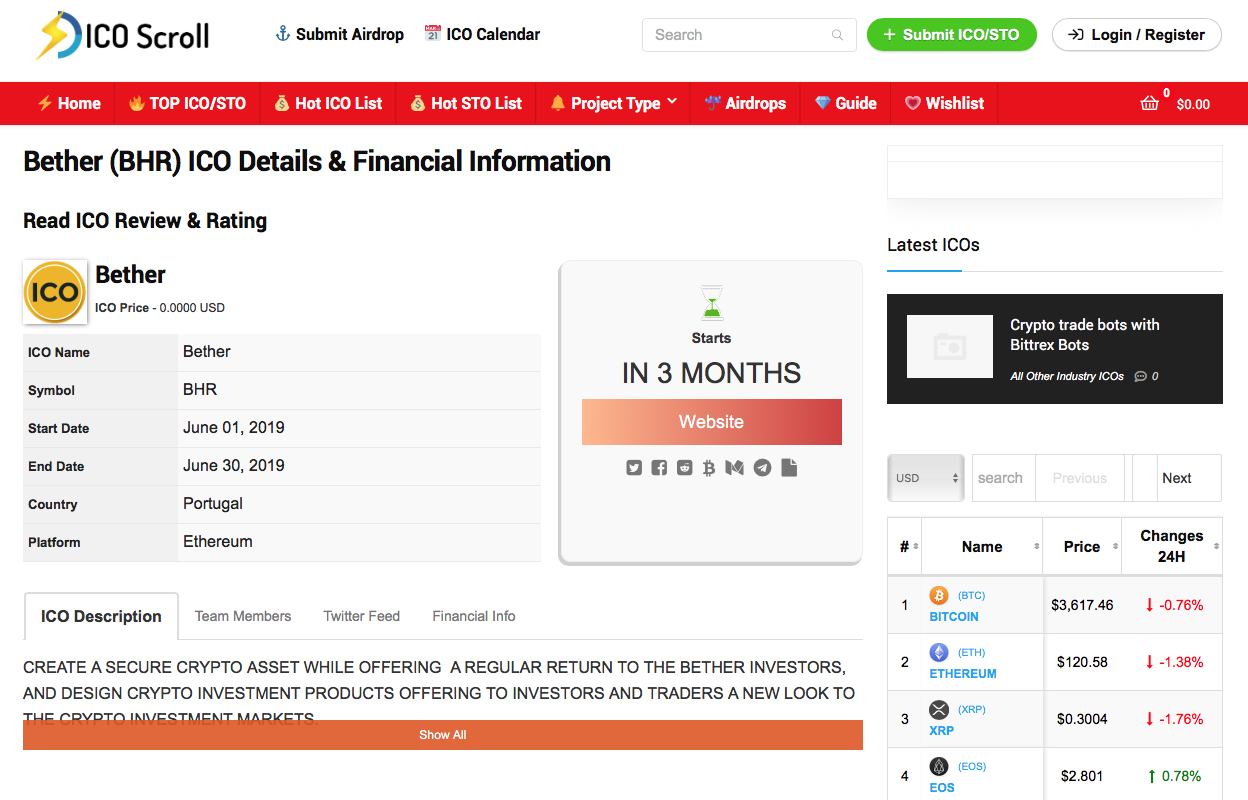Open the whitepaper document icon
This screenshot has width=1248, height=800.
coord(789,467)
